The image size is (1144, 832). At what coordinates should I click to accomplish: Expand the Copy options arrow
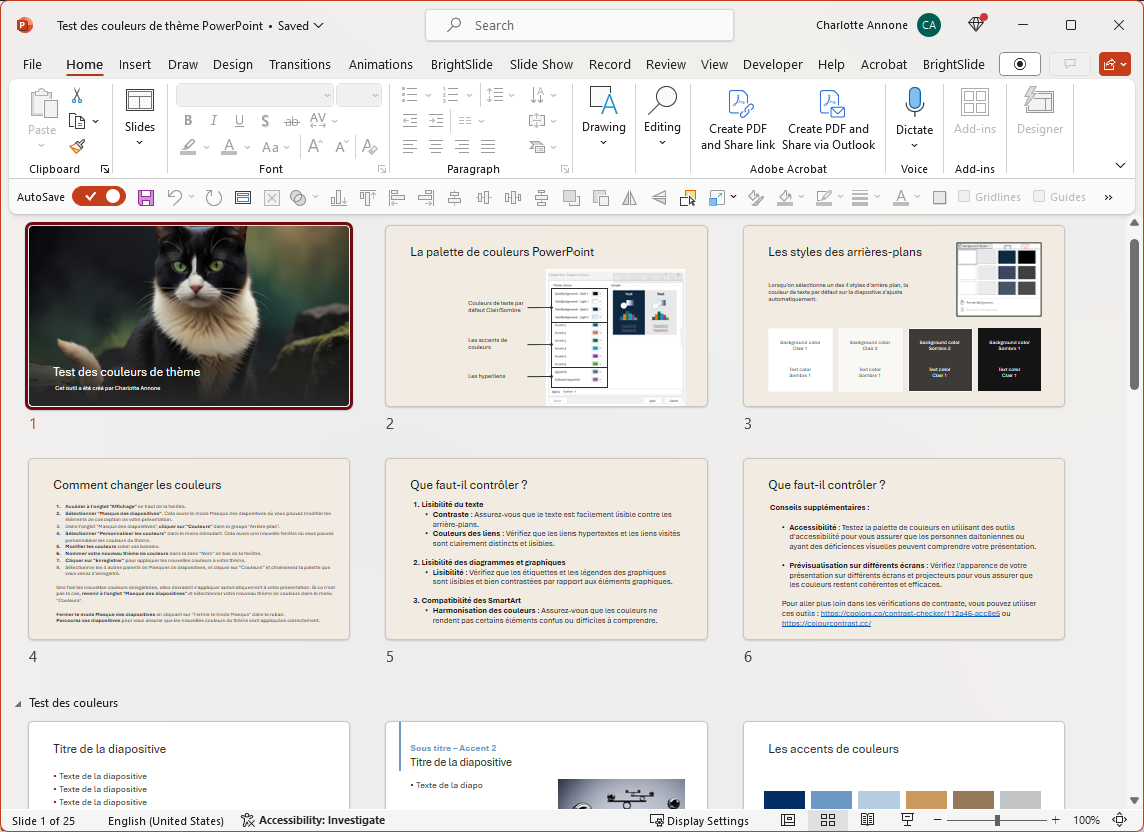[x=96, y=121]
